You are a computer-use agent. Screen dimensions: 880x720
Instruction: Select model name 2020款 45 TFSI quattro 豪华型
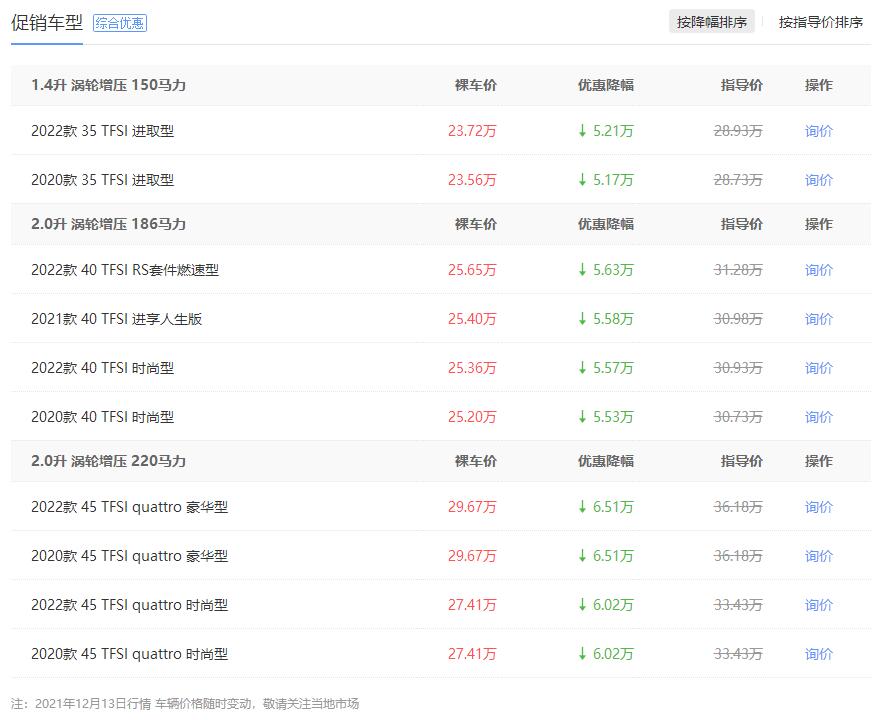130,556
